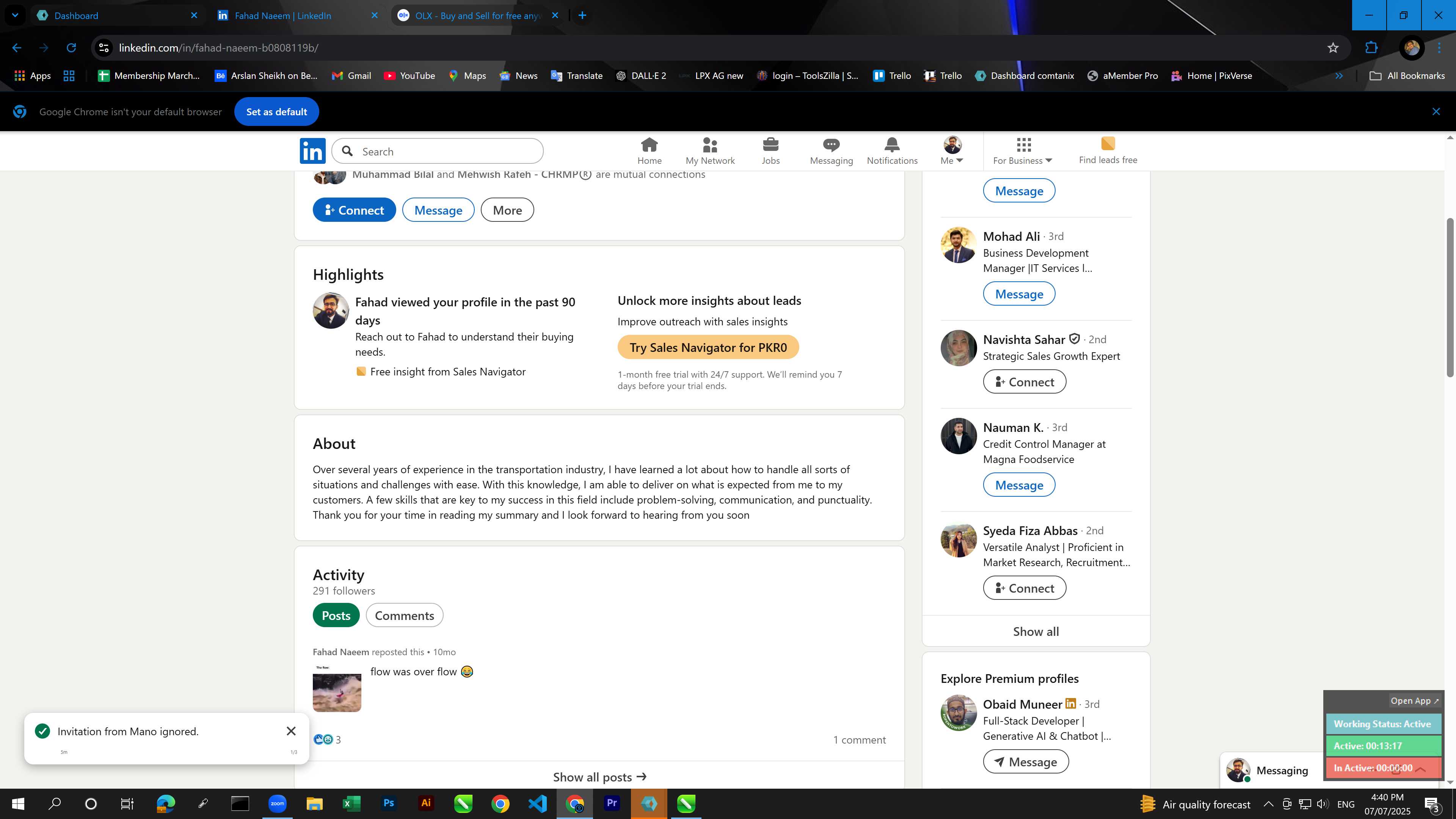Go to LinkedIn Home nav icon
The width and height of the screenshot is (1456, 819).
[x=649, y=152]
